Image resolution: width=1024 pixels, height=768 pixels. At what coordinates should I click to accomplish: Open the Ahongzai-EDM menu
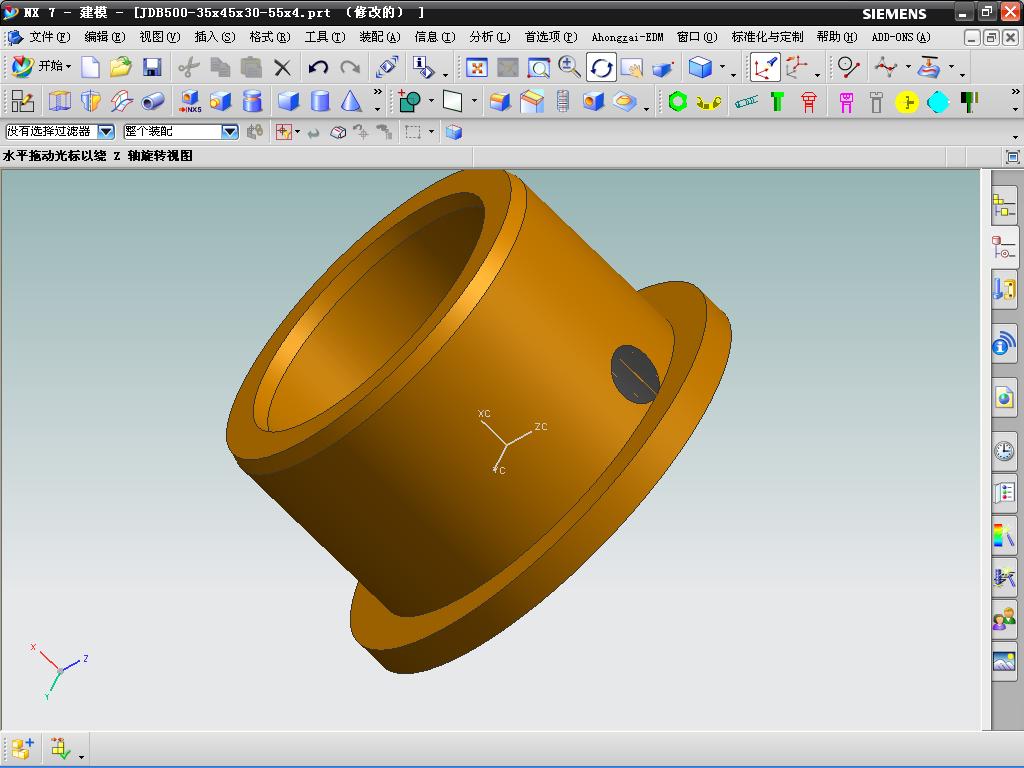[x=627, y=37]
